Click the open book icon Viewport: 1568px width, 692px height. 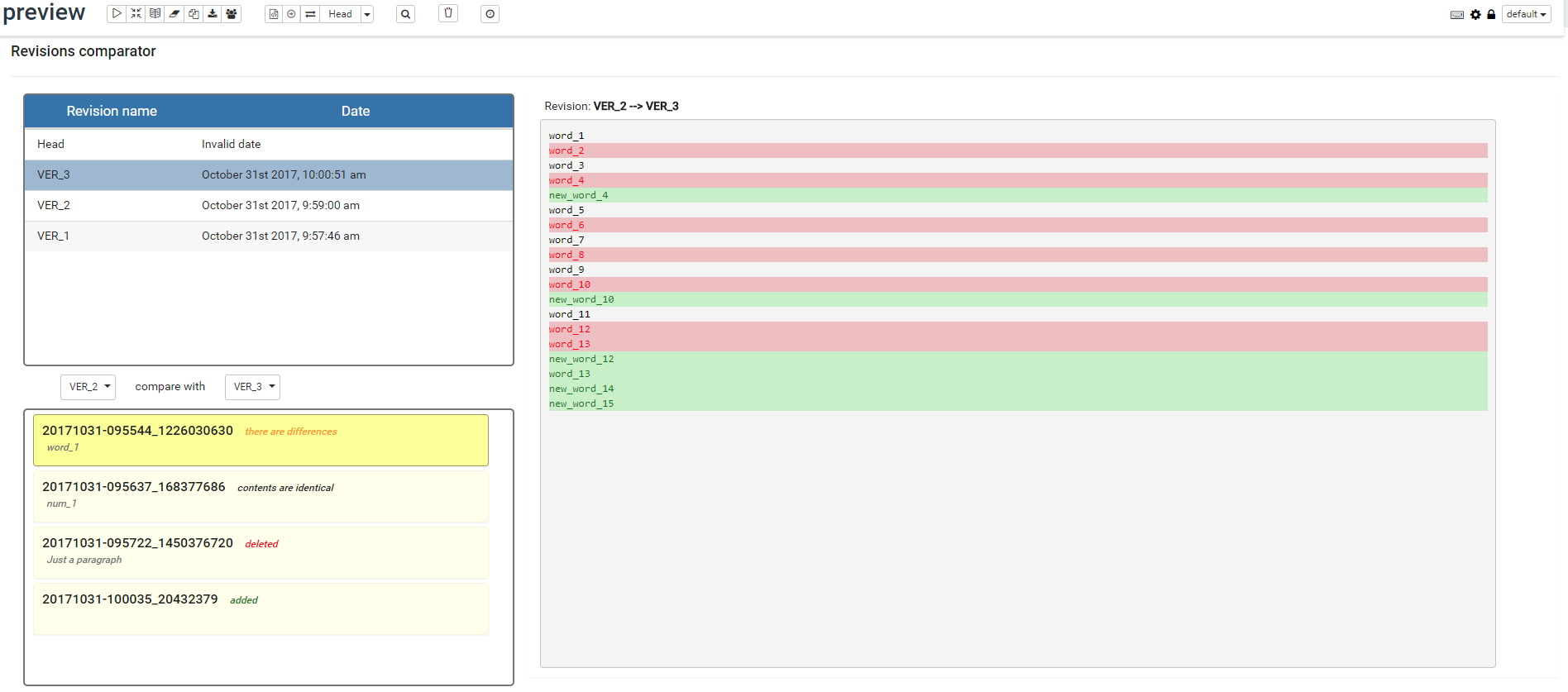[155, 14]
